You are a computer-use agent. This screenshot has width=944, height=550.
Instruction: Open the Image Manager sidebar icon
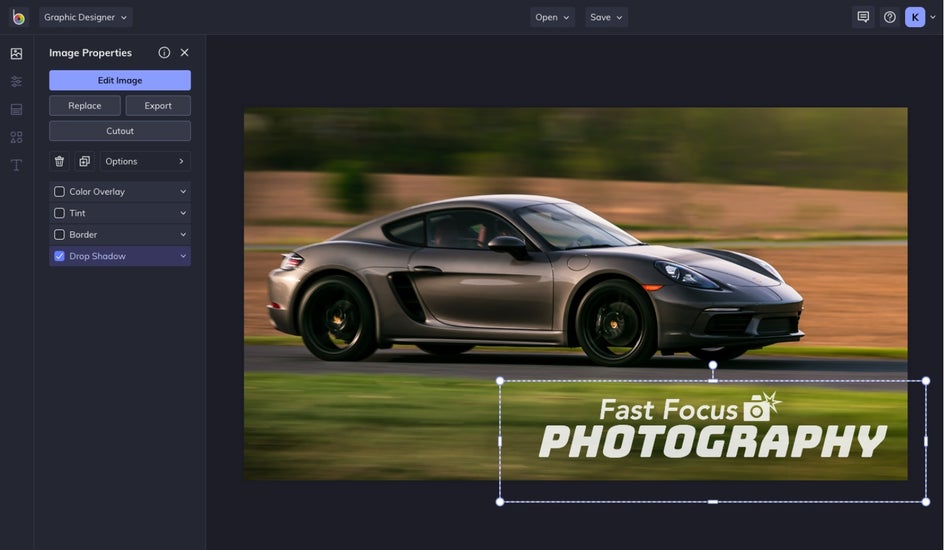[x=16, y=54]
